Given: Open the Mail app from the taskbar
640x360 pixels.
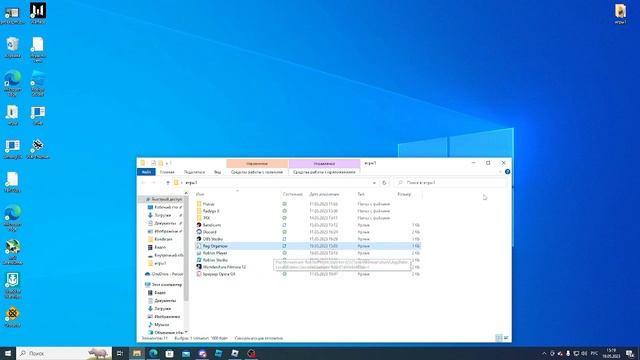Looking at the screenshot, I should coord(186,353).
